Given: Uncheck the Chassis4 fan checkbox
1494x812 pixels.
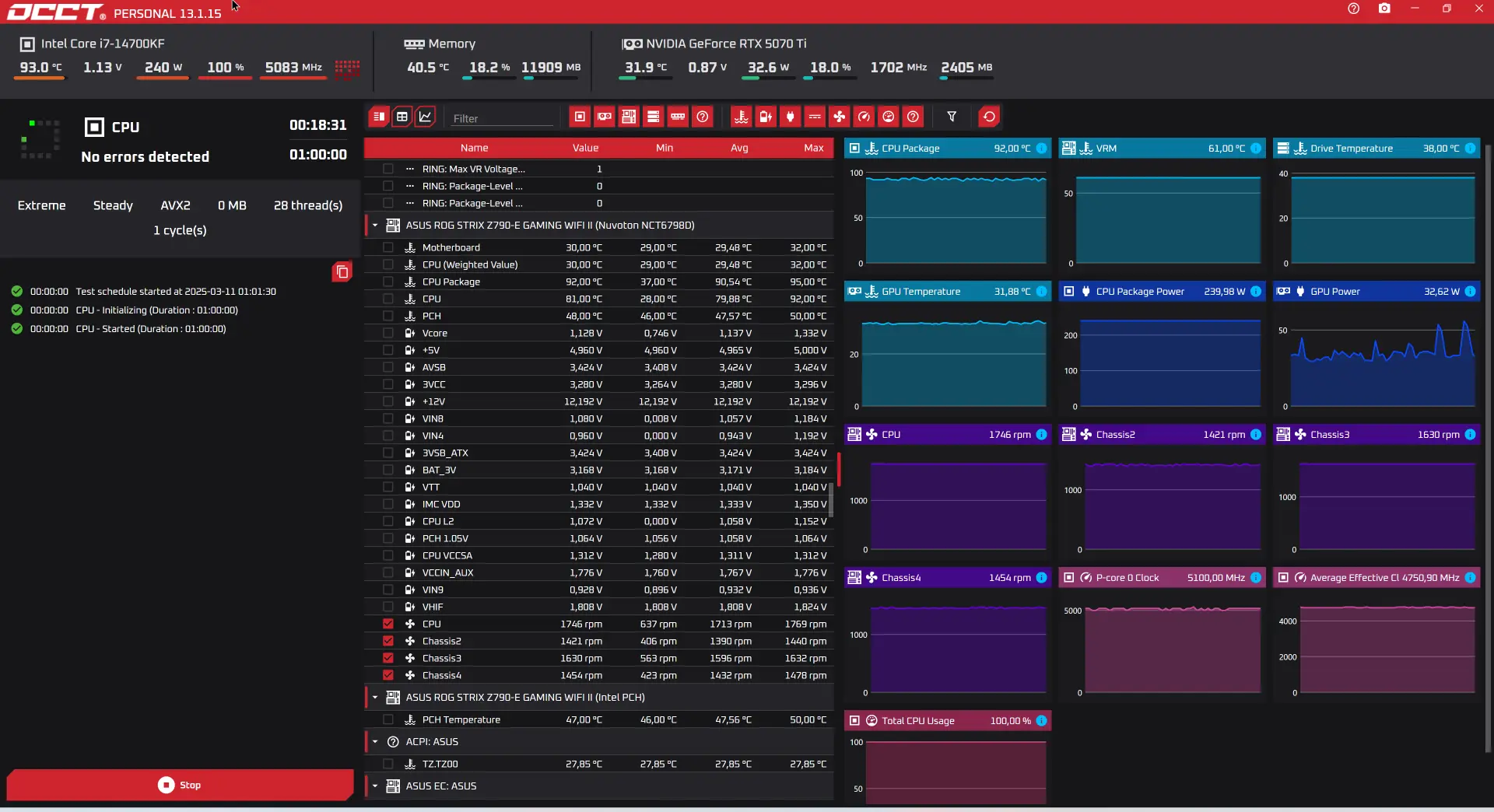Looking at the screenshot, I should tap(388, 675).
